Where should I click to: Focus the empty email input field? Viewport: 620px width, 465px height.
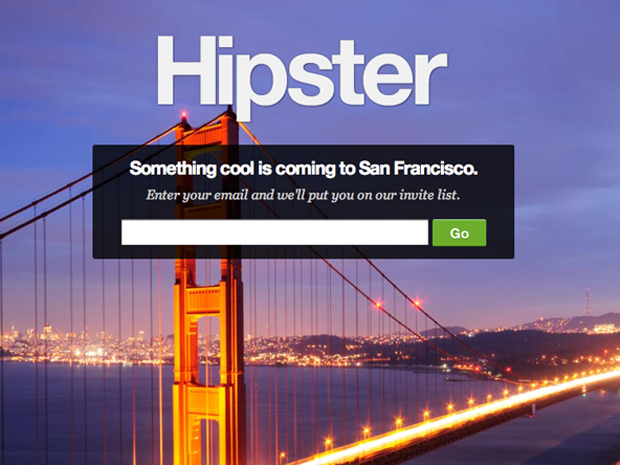click(x=274, y=232)
